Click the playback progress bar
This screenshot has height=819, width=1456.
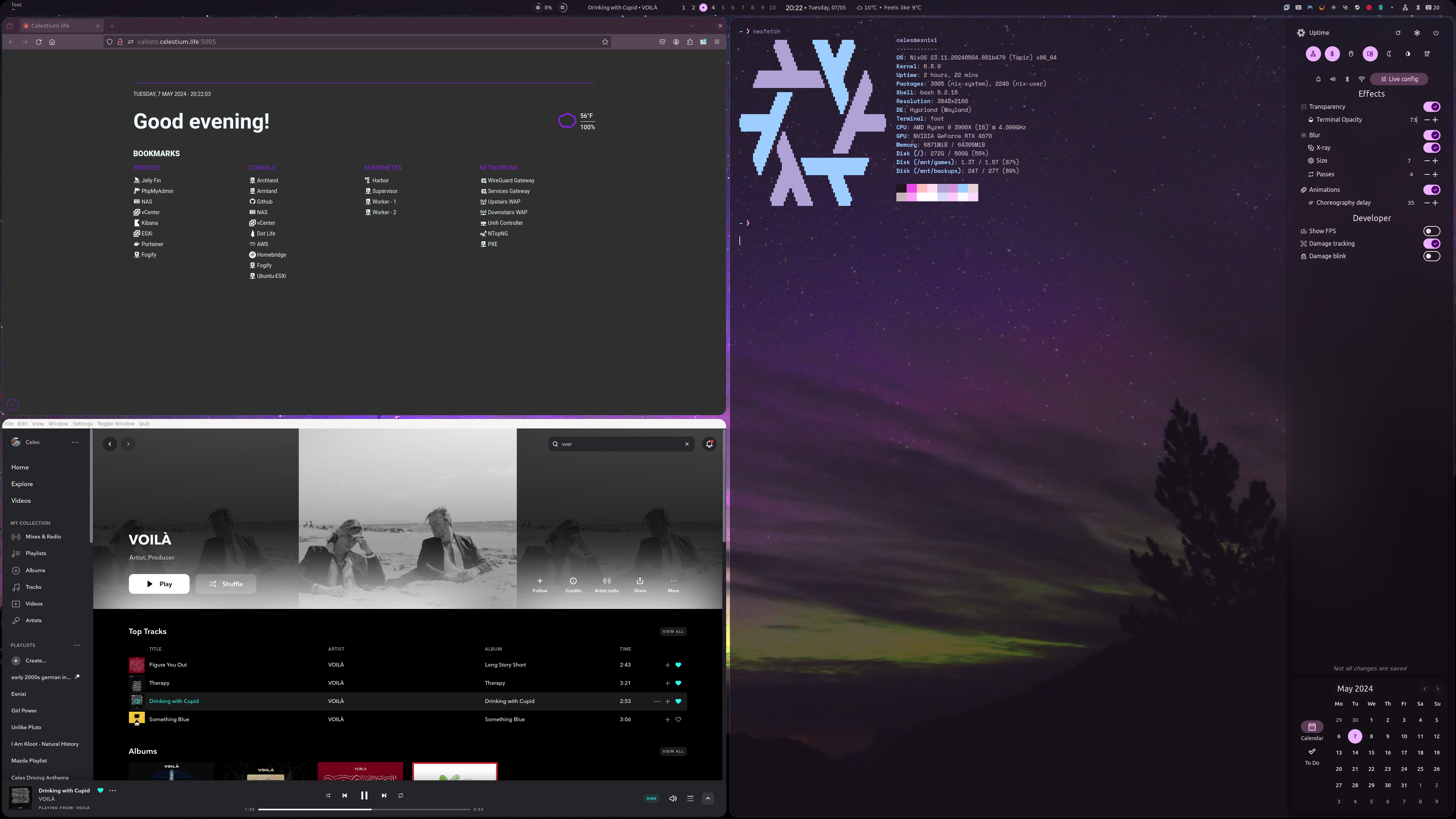click(x=364, y=810)
